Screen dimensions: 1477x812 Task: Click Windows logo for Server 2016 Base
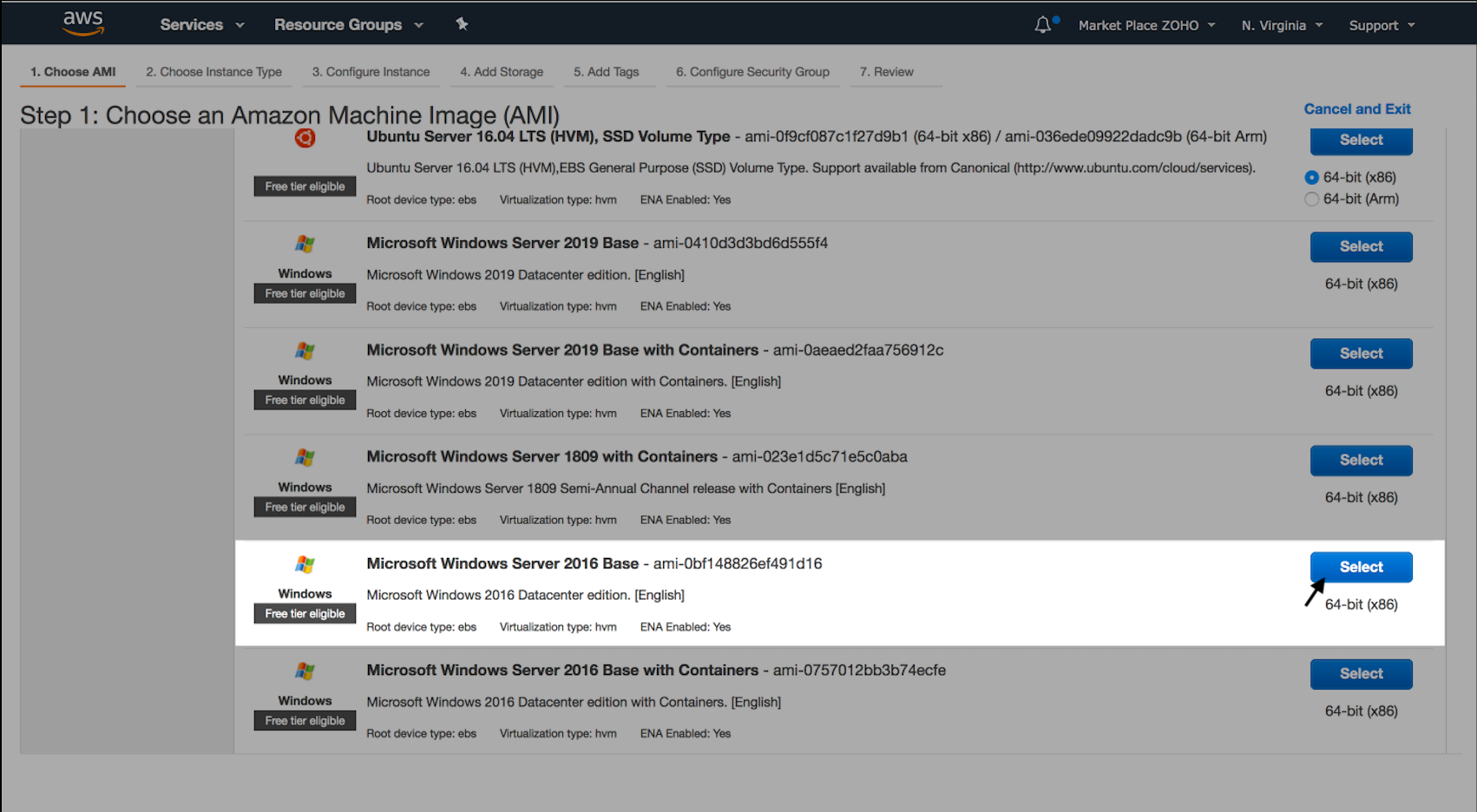coord(305,565)
